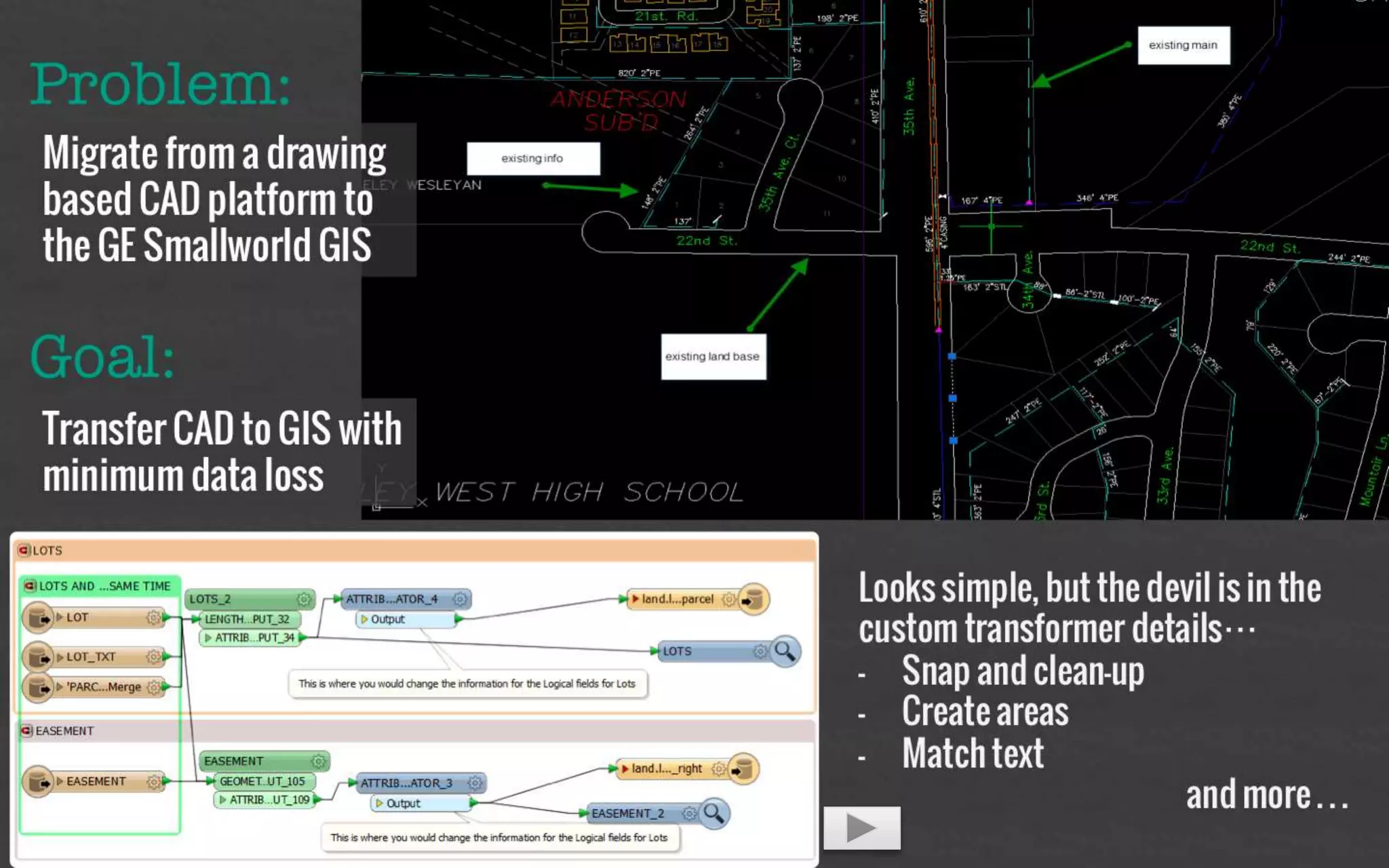
Task: Expand the ATTRIB...UT_109 port arrow
Action: 222,800
